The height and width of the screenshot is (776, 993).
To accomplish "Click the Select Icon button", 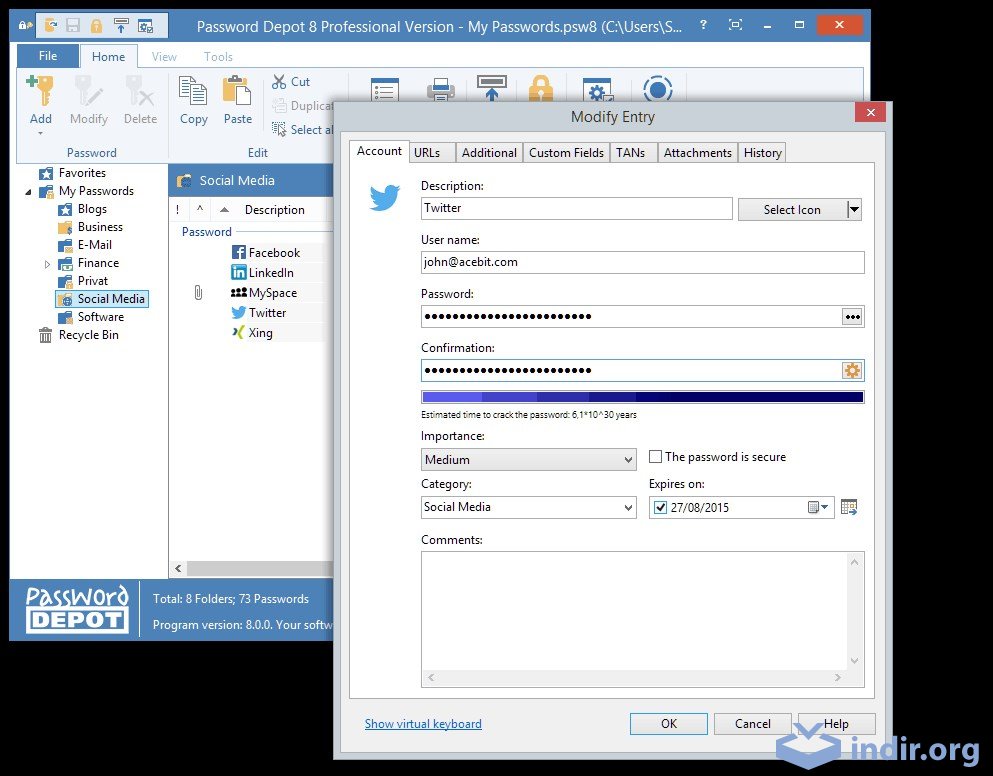I will pos(792,210).
